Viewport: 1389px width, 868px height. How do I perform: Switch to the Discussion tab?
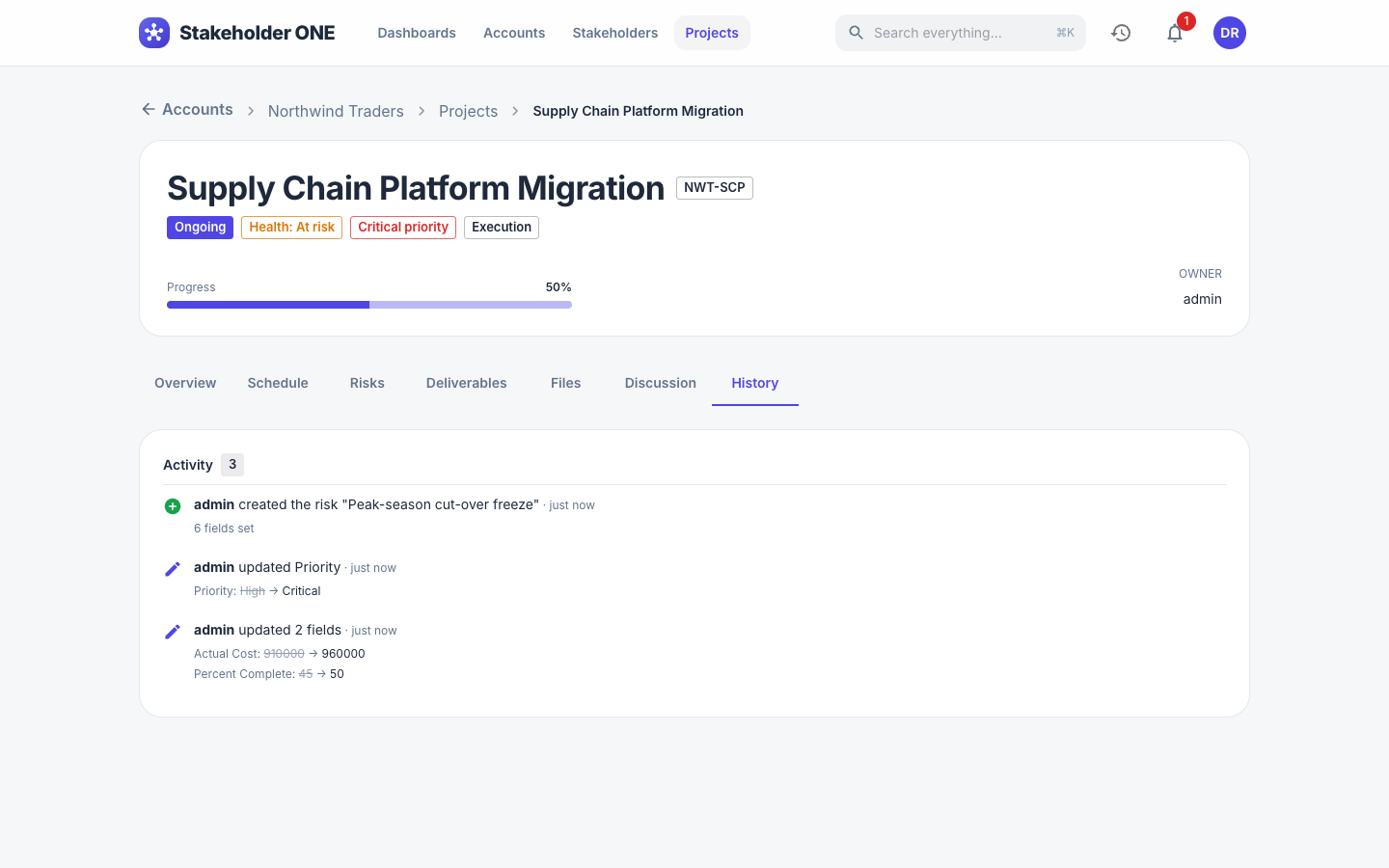click(x=661, y=383)
